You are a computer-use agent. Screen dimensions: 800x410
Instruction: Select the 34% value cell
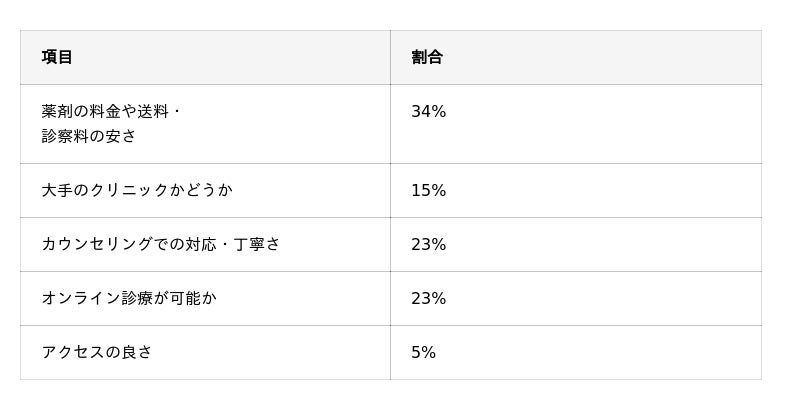click(x=428, y=112)
